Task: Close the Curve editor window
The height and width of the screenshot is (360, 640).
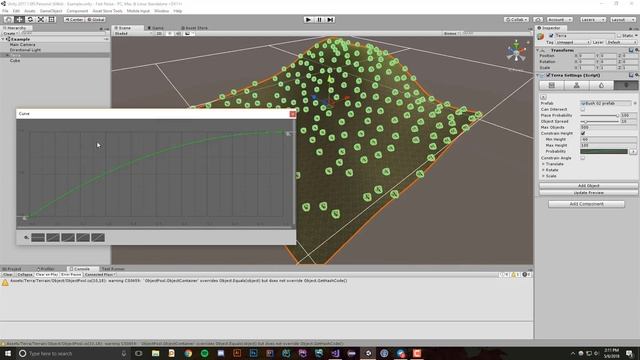Action: click(x=293, y=114)
